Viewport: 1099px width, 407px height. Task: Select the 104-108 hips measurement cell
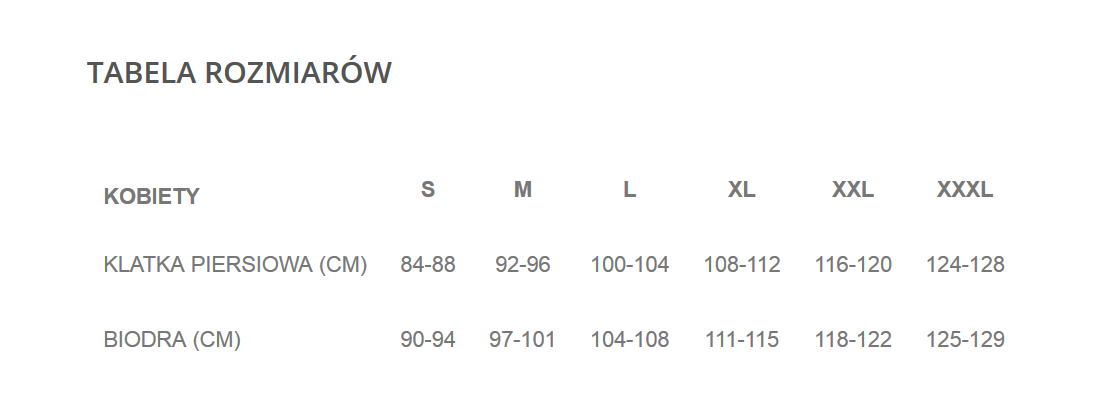630,340
